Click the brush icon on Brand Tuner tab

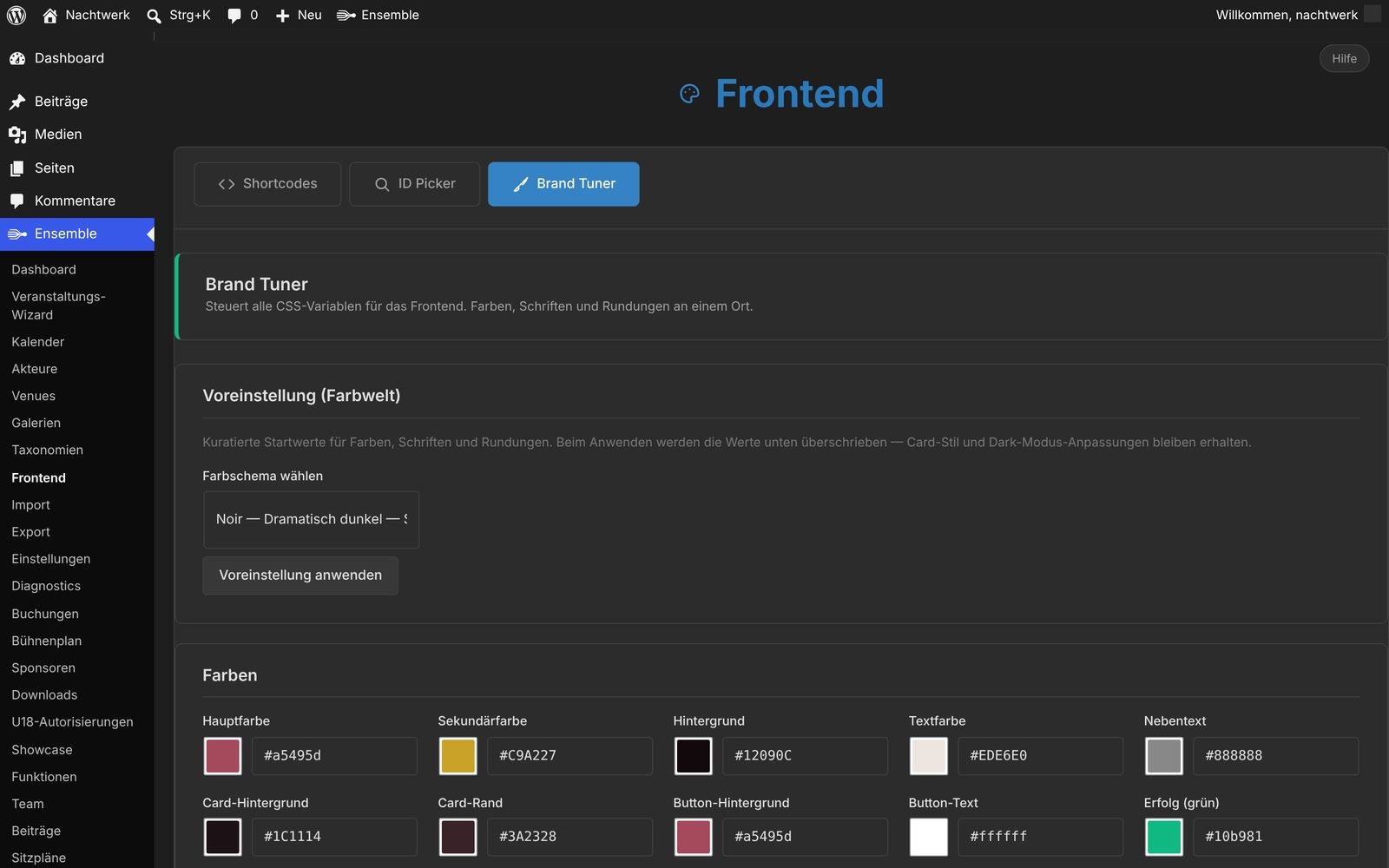pyautogui.click(x=521, y=184)
